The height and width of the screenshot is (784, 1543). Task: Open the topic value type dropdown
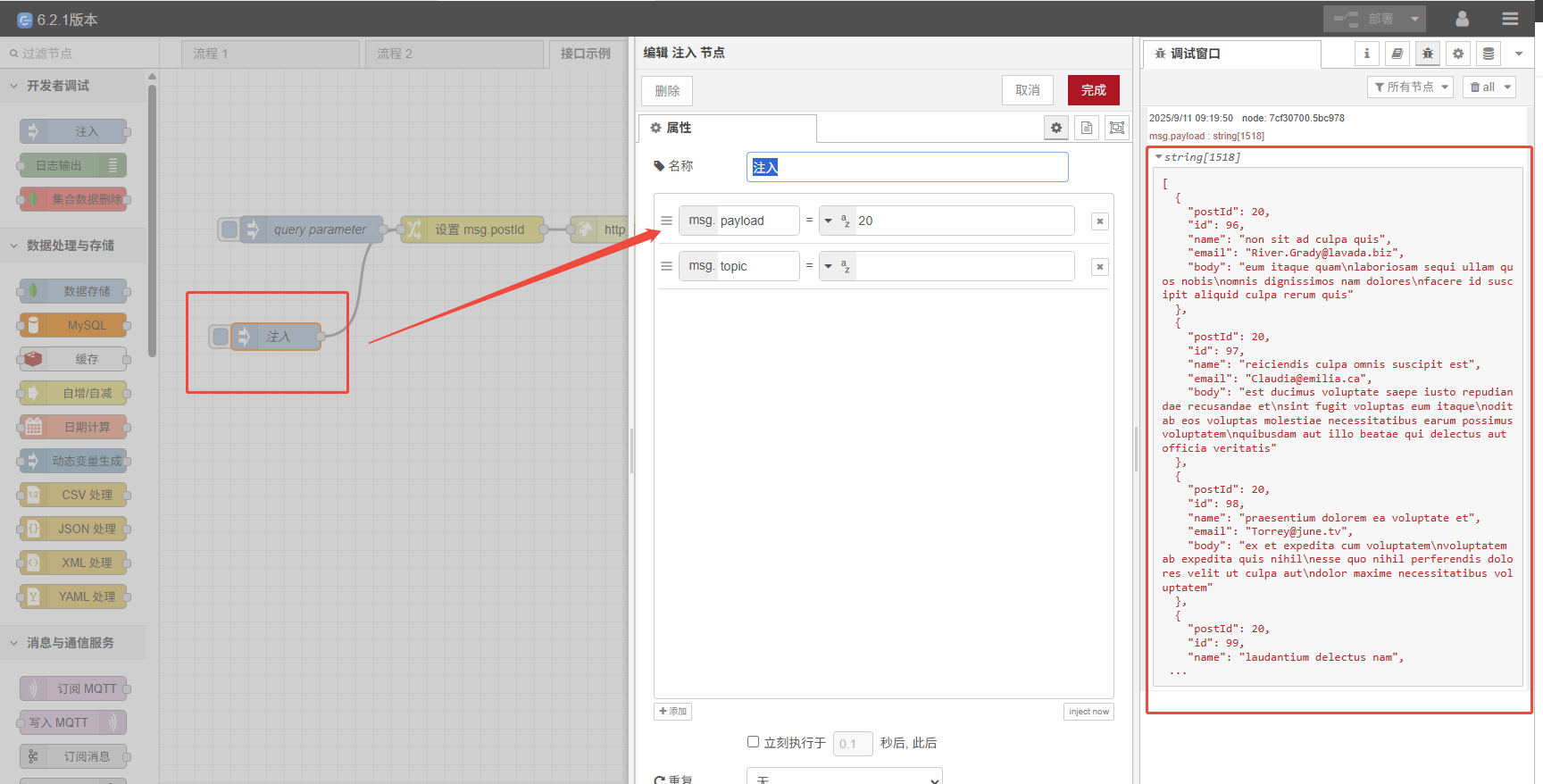tap(837, 266)
